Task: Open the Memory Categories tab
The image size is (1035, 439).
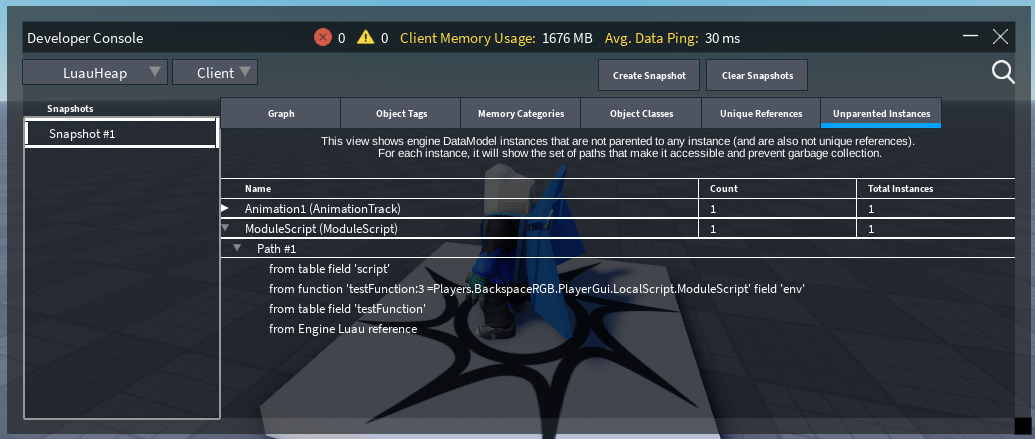Action: coord(521,114)
